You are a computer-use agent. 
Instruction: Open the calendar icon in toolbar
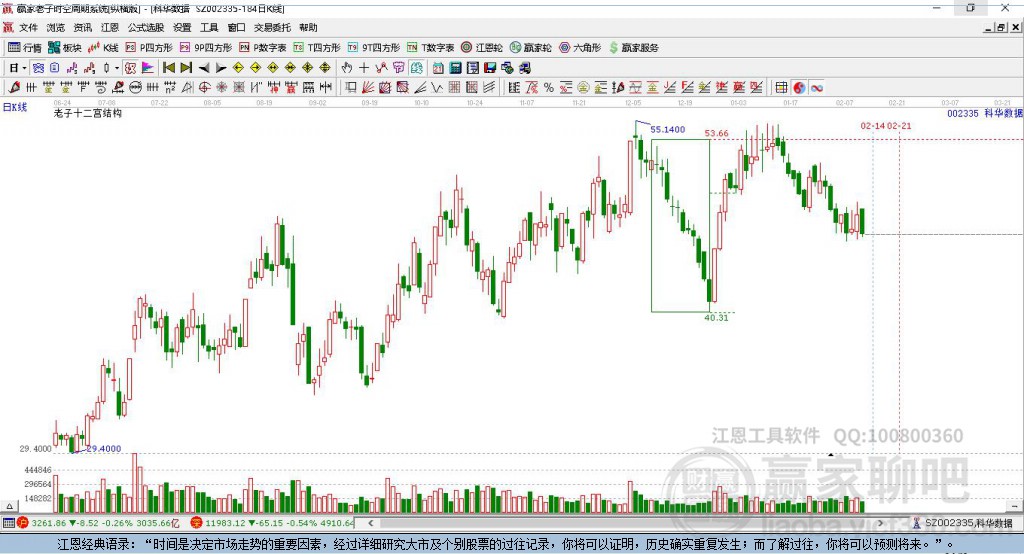click(438, 68)
